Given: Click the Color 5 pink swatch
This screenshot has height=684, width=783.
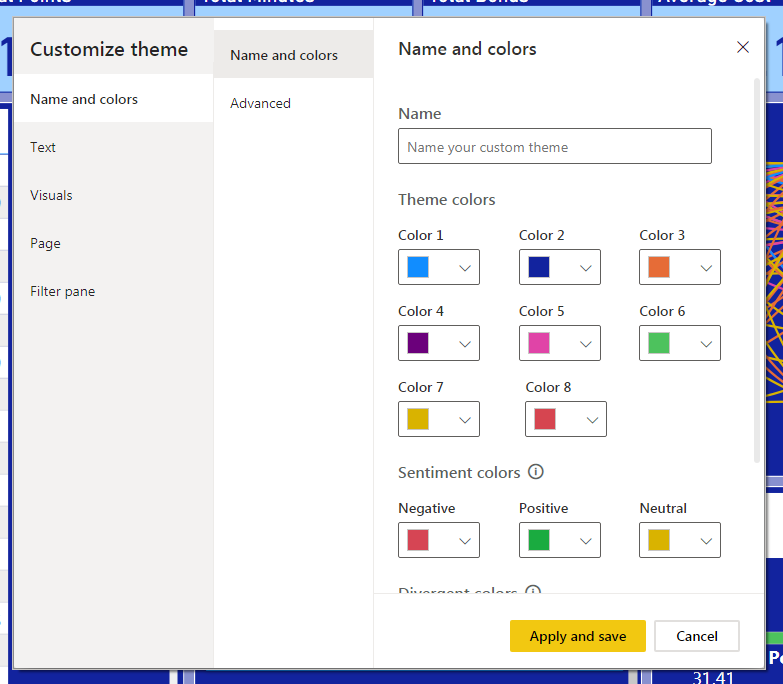Looking at the screenshot, I should pyautogui.click(x=539, y=343).
